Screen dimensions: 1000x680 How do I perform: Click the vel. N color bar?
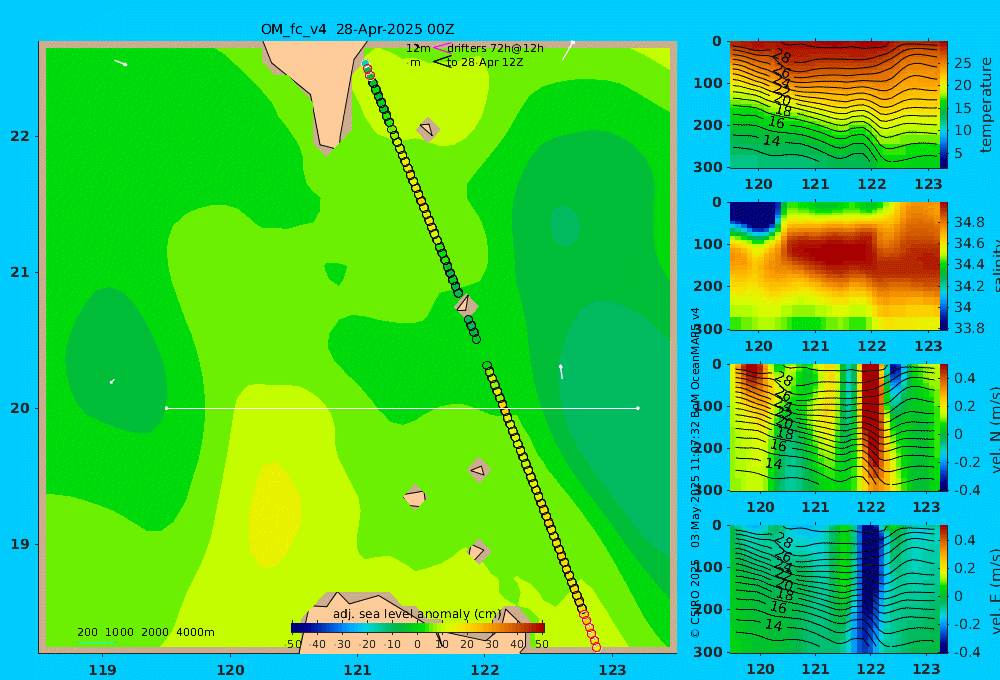coord(943,427)
